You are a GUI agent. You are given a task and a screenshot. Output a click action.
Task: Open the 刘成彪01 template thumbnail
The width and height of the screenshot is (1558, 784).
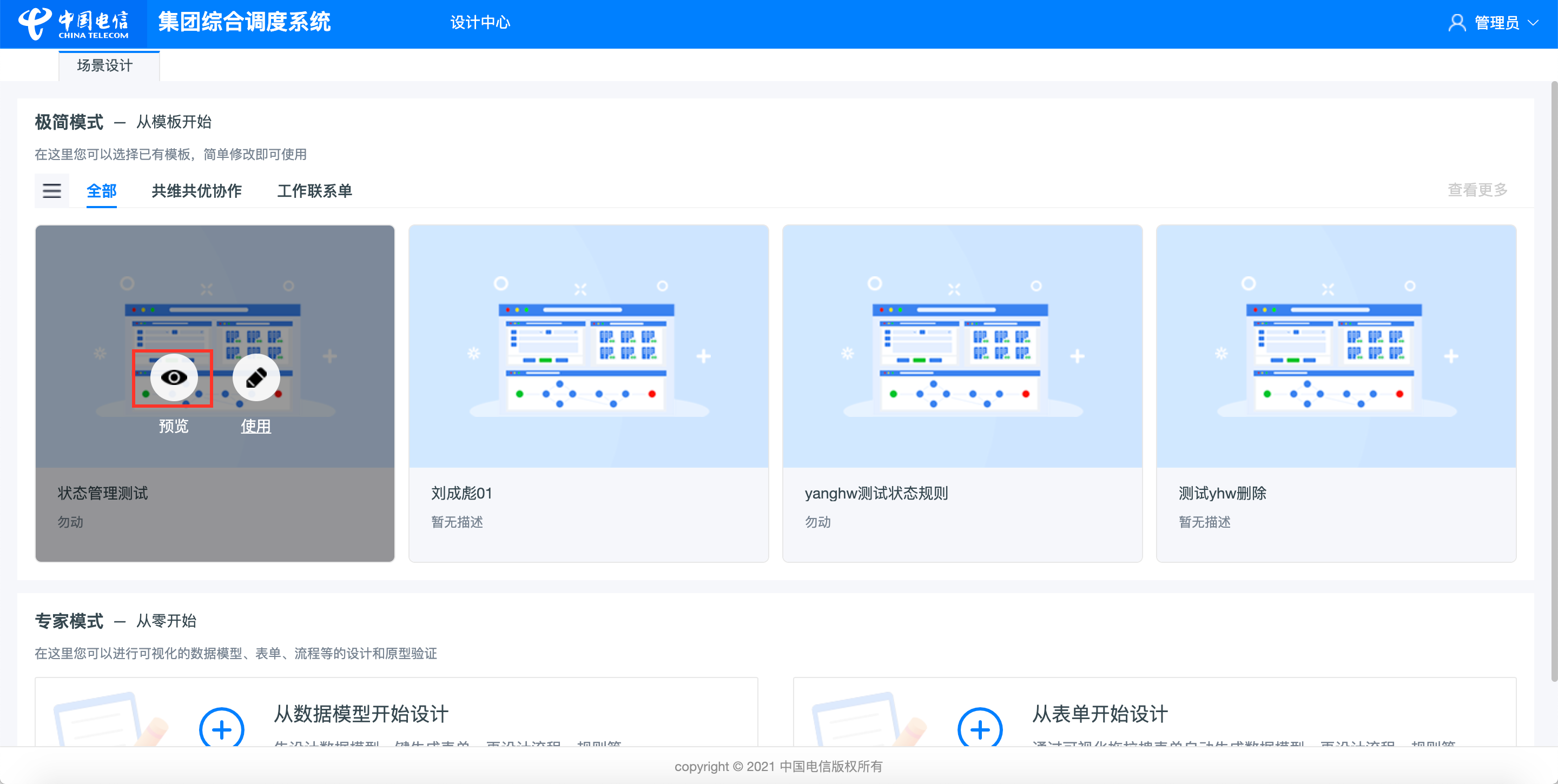click(589, 347)
